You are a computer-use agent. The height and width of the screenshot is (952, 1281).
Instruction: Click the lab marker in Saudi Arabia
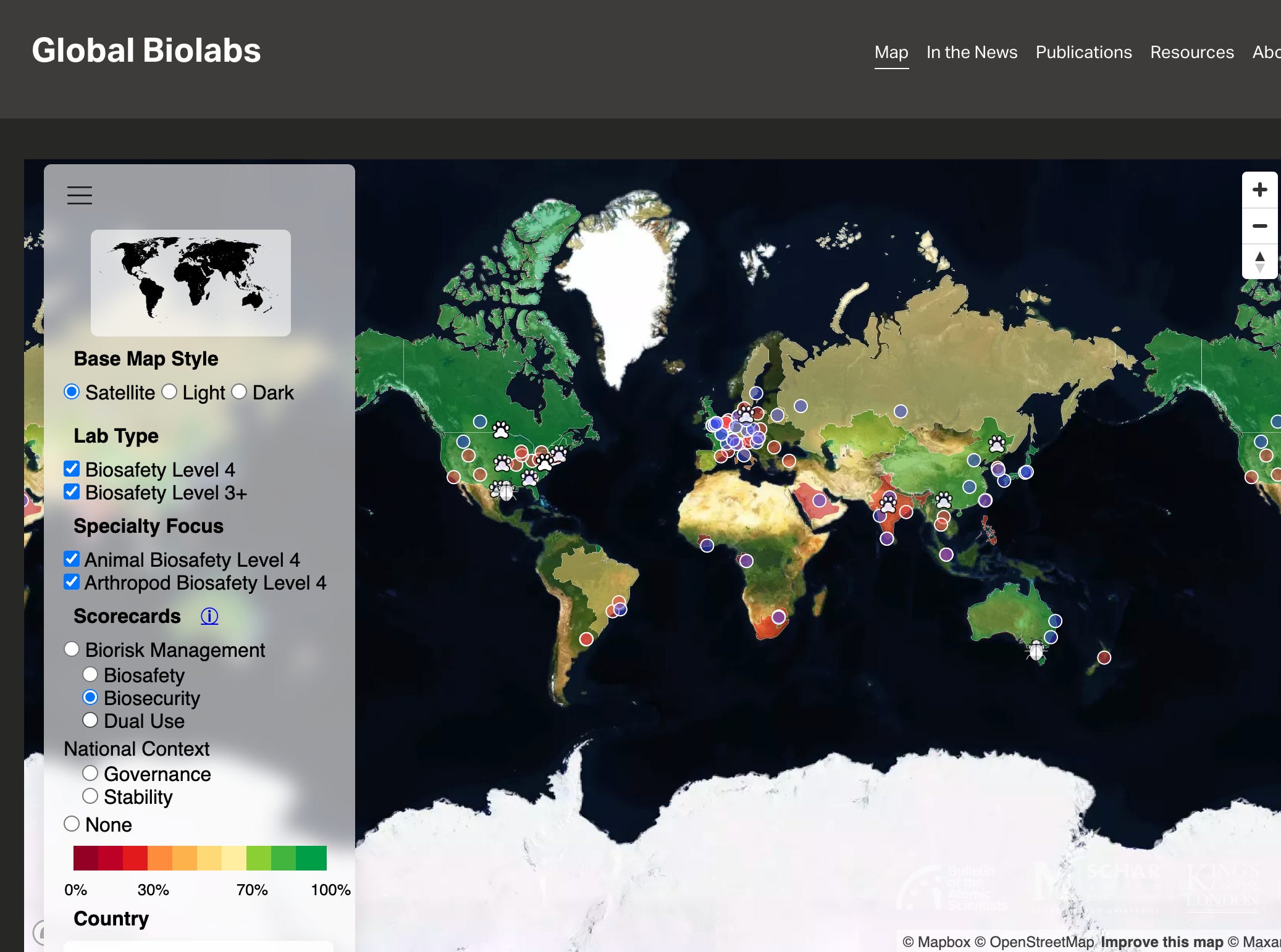click(x=819, y=500)
